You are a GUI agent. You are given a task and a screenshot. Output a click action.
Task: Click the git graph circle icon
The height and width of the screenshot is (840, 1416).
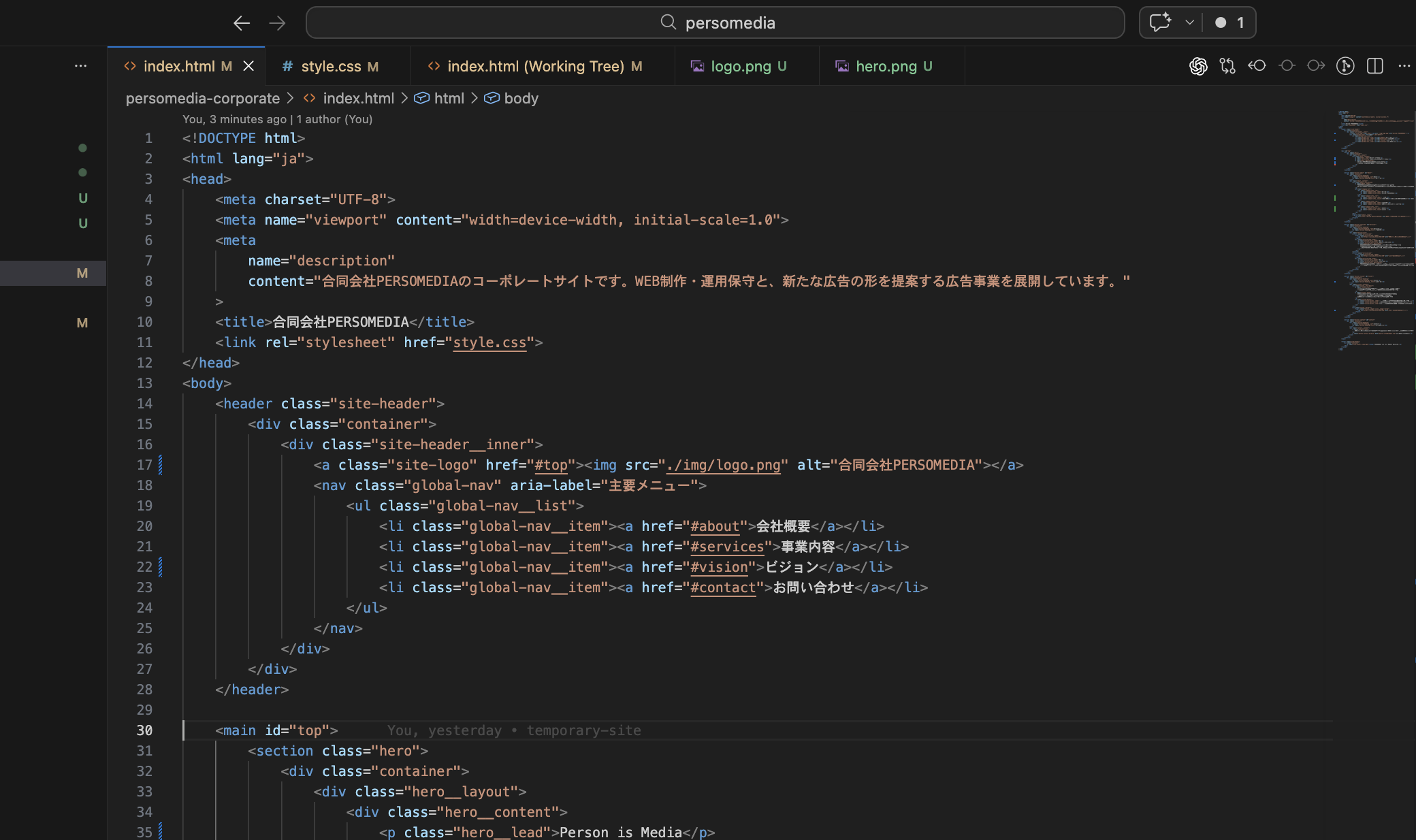1345,66
